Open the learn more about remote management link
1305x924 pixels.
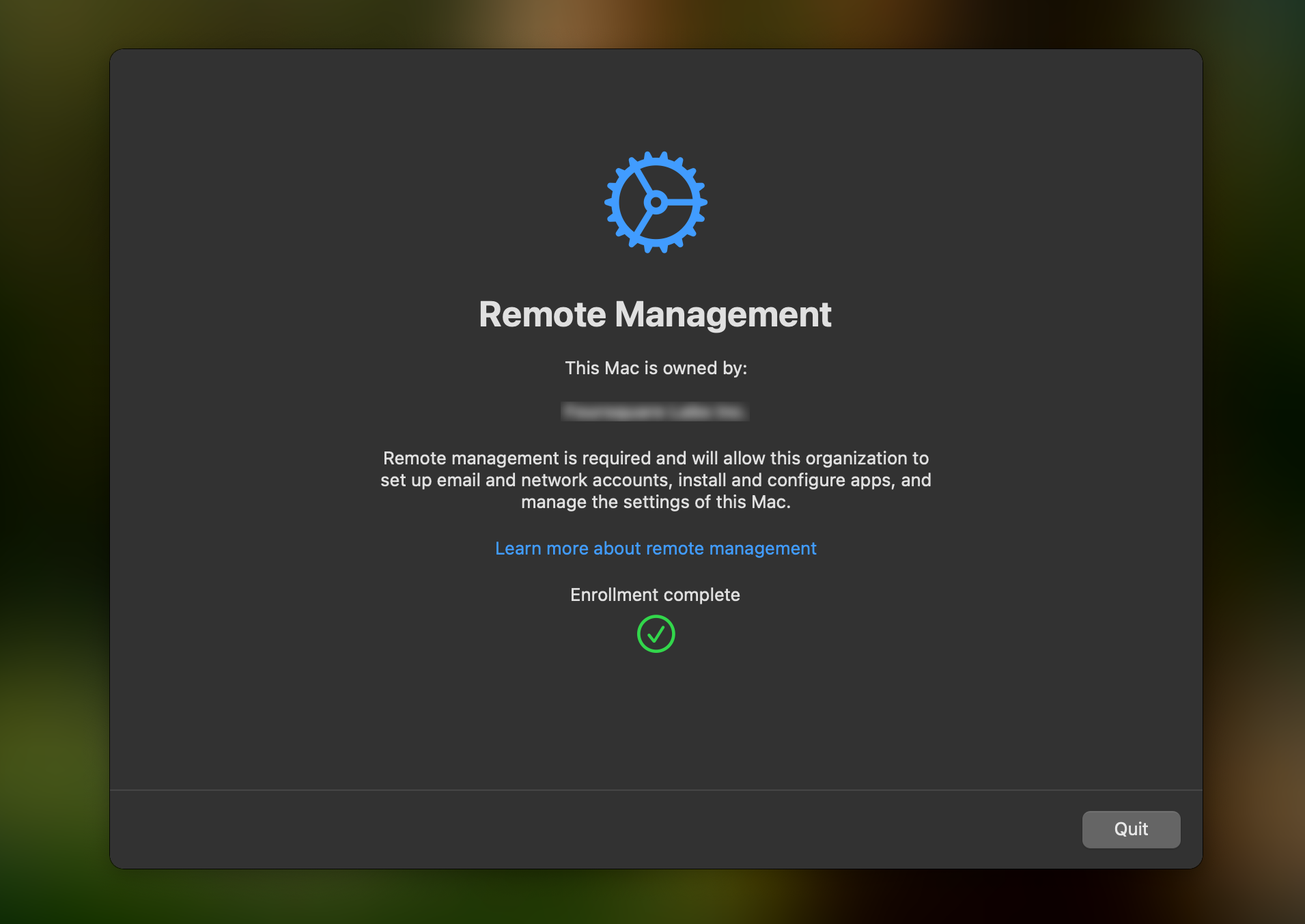point(655,548)
